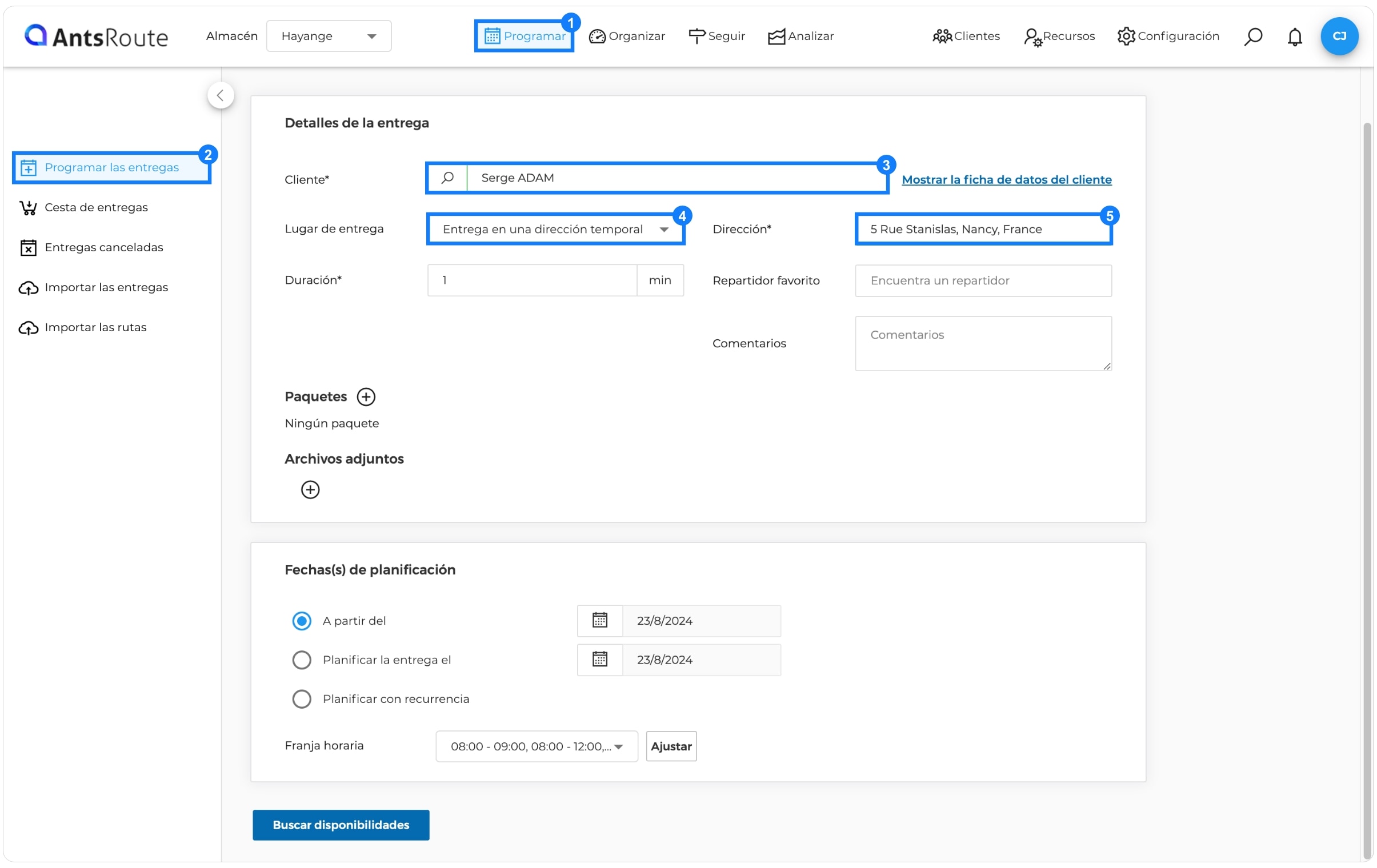Select Planificar la entrega el radio button
The width and height of the screenshot is (1377, 868).
pyautogui.click(x=302, y=660)
